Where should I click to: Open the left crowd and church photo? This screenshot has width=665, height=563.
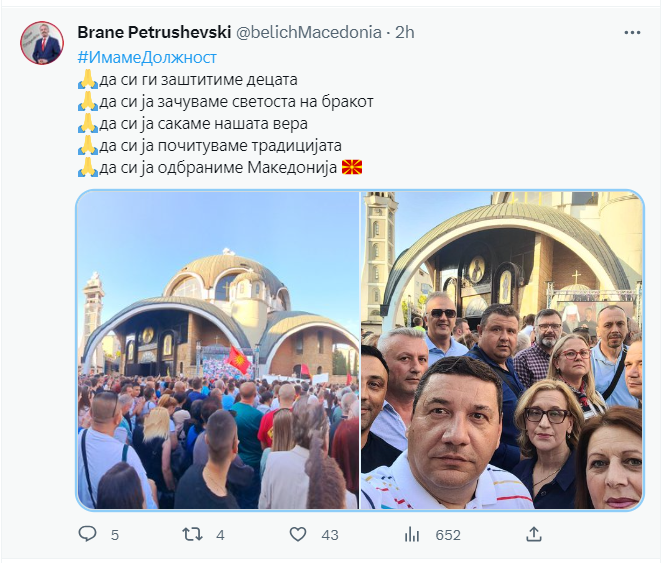click(218, 350)
